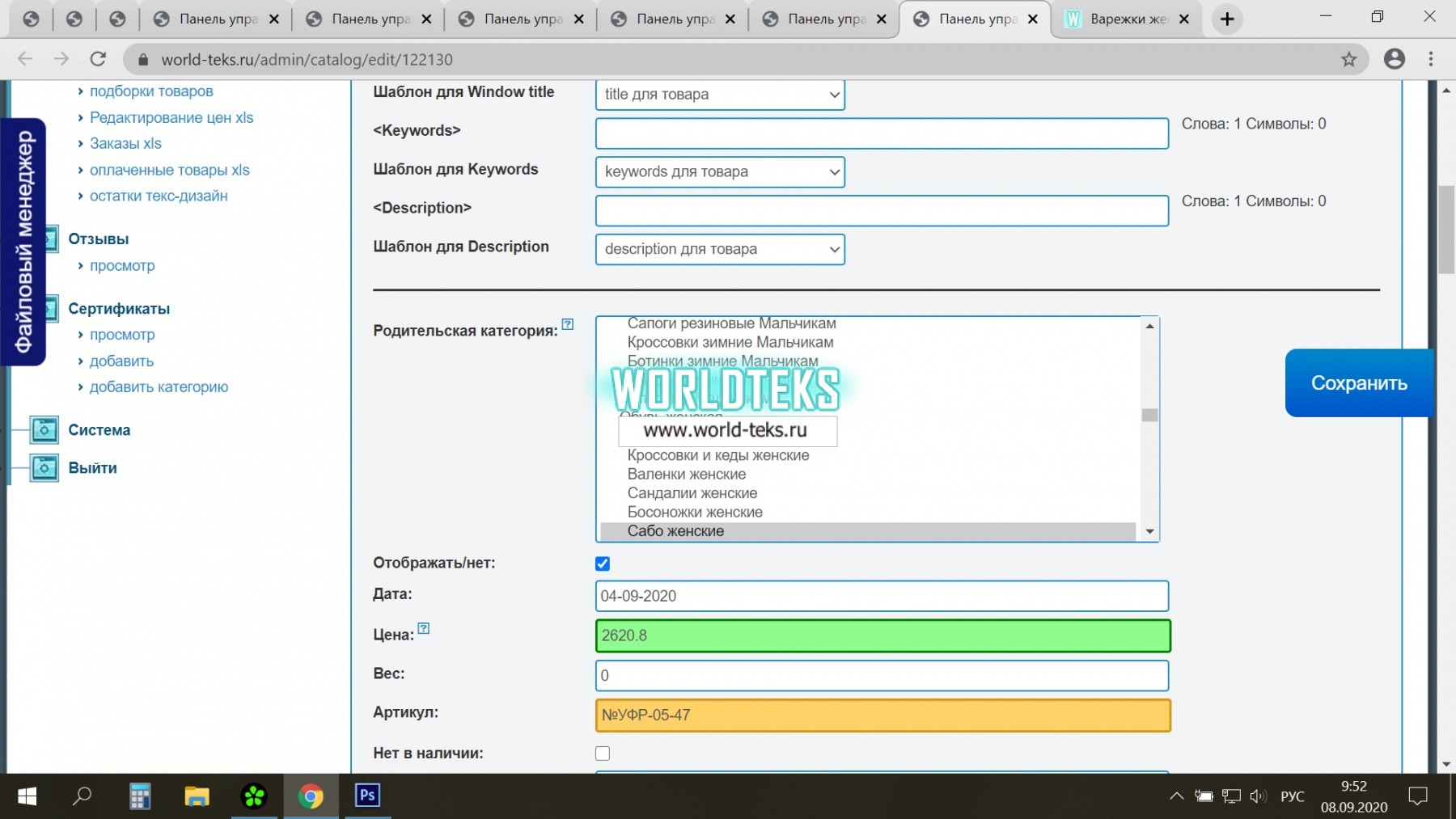The image size is (1456, 819).
Task: Reload the page in the browser
Action: tap(98, 59)
